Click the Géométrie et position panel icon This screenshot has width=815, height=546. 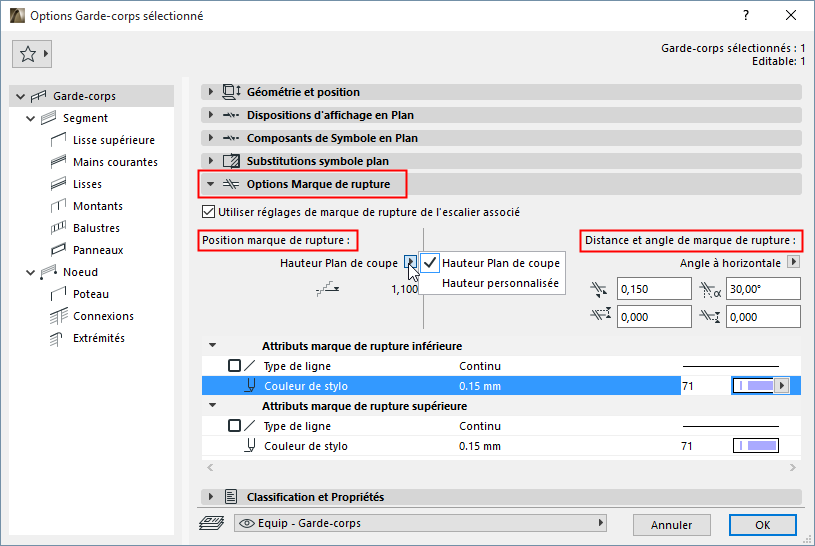pos(231,92)
